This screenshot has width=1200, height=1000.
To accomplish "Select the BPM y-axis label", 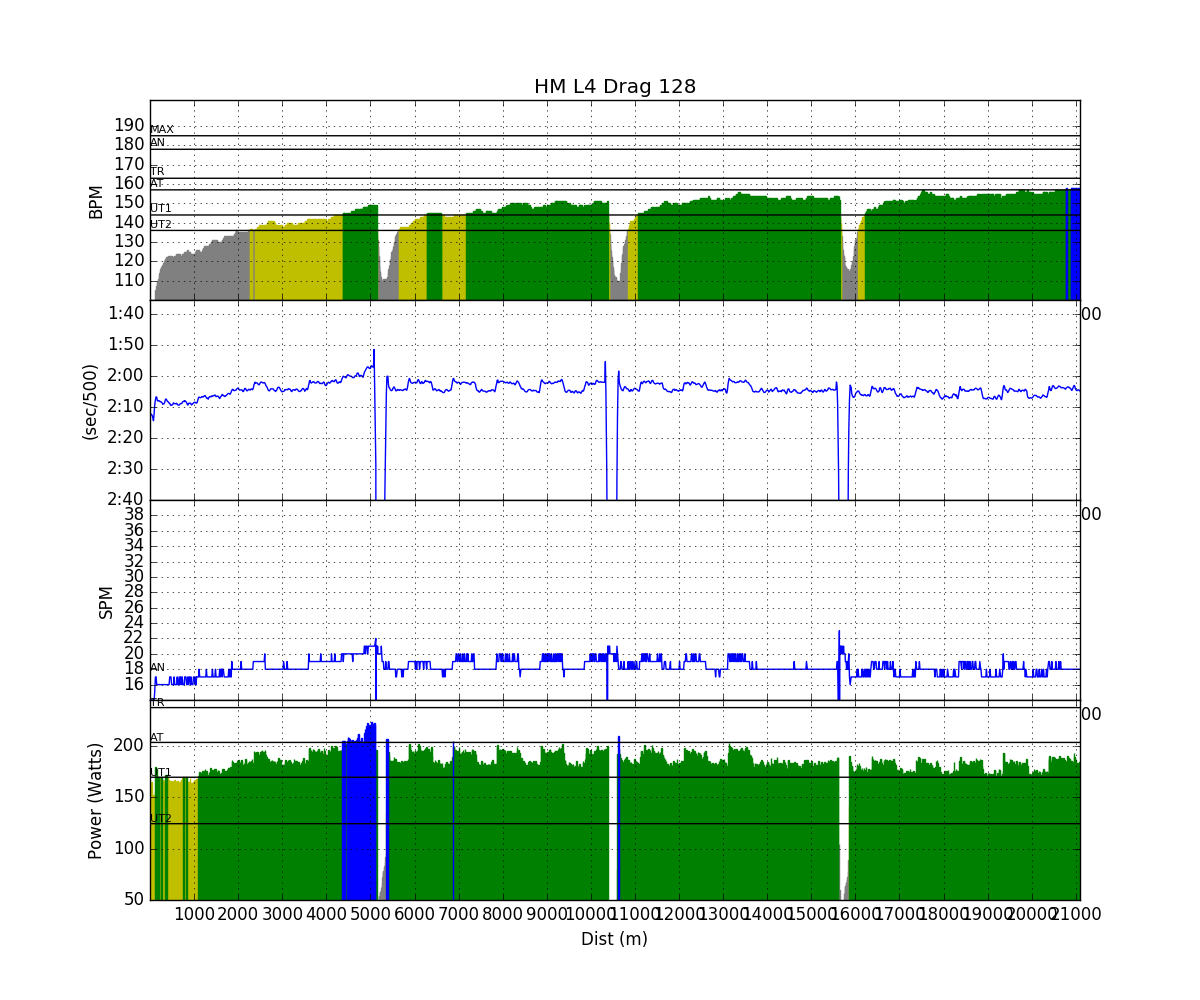I will [96, 201].
